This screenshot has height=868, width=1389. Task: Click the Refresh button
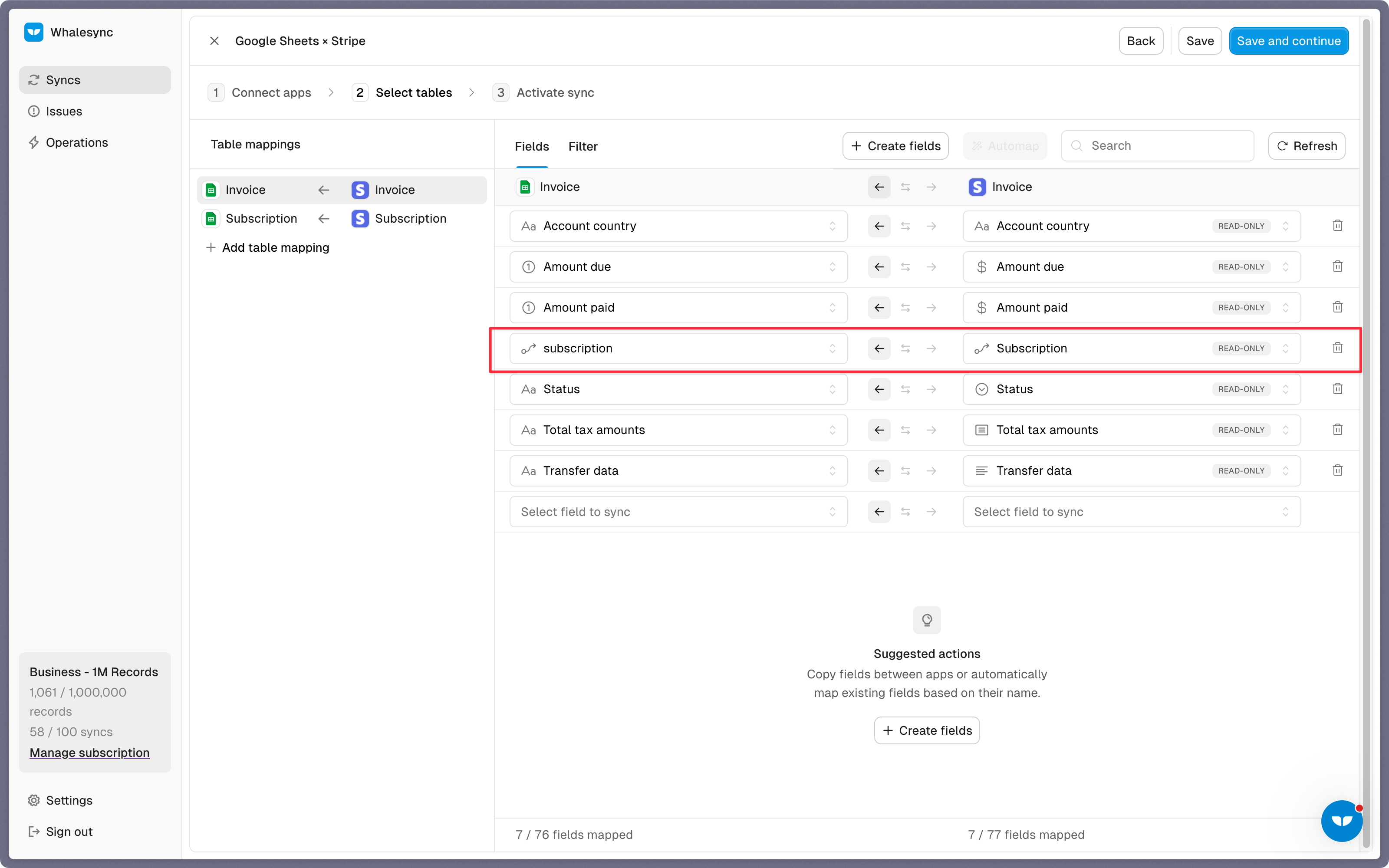click(1307, 146)
